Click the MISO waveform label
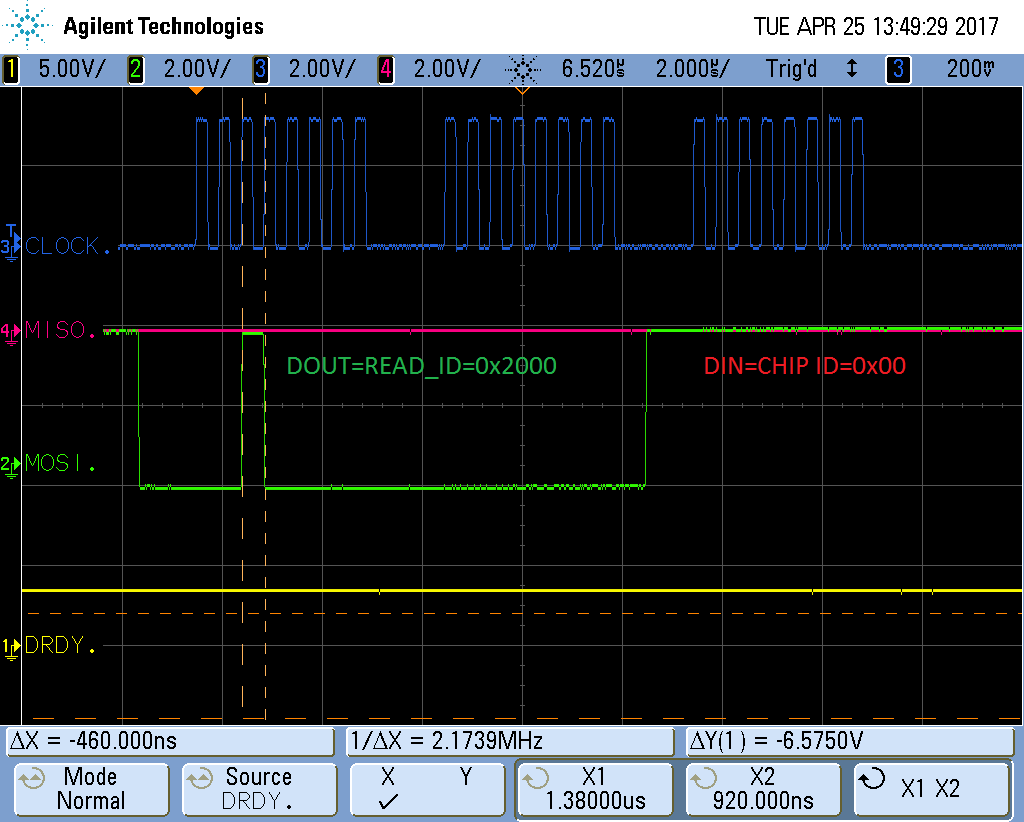 coord(59,330)
